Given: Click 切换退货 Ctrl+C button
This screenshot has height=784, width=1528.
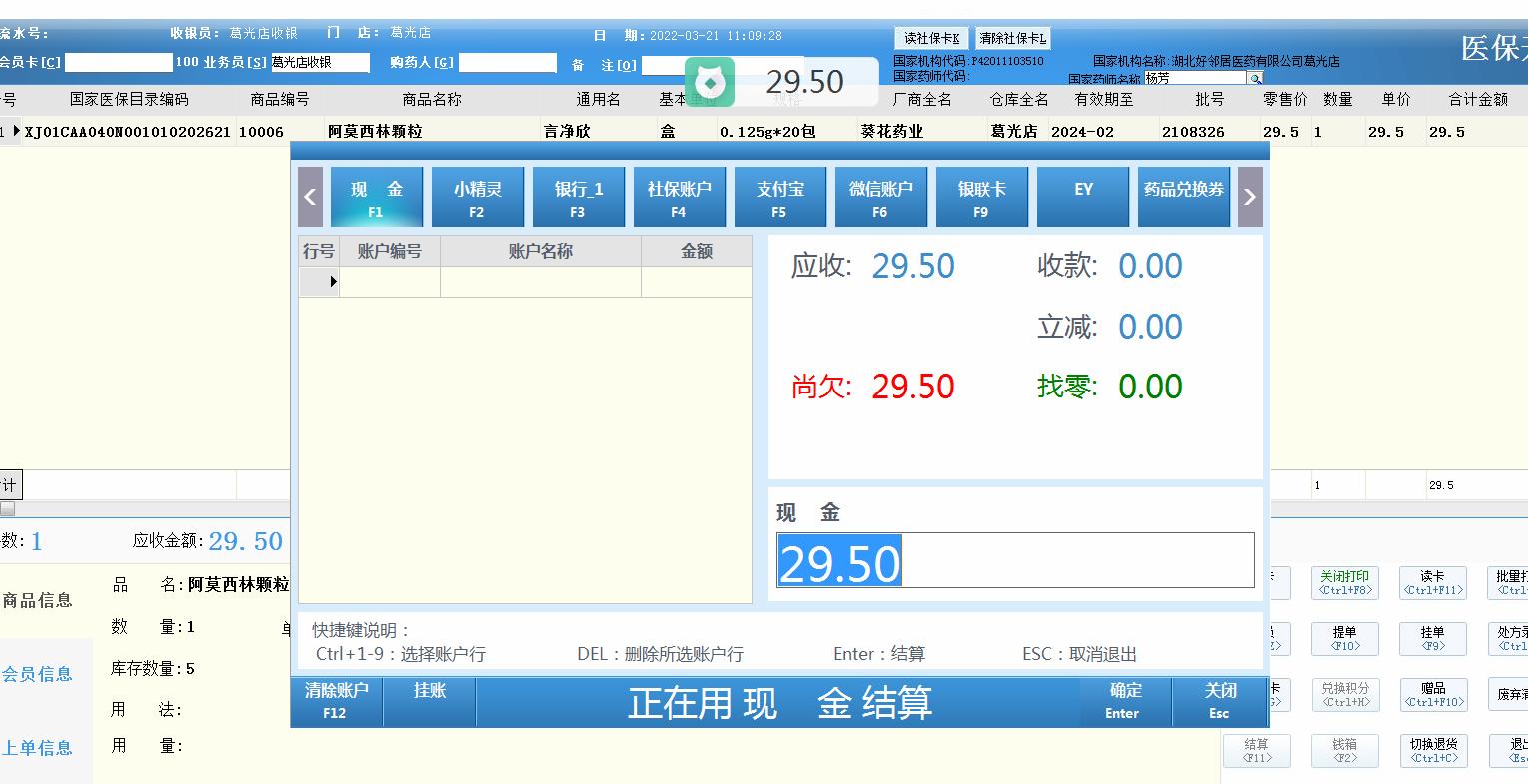Looking at the screenshot, I should coord(1432,751).
